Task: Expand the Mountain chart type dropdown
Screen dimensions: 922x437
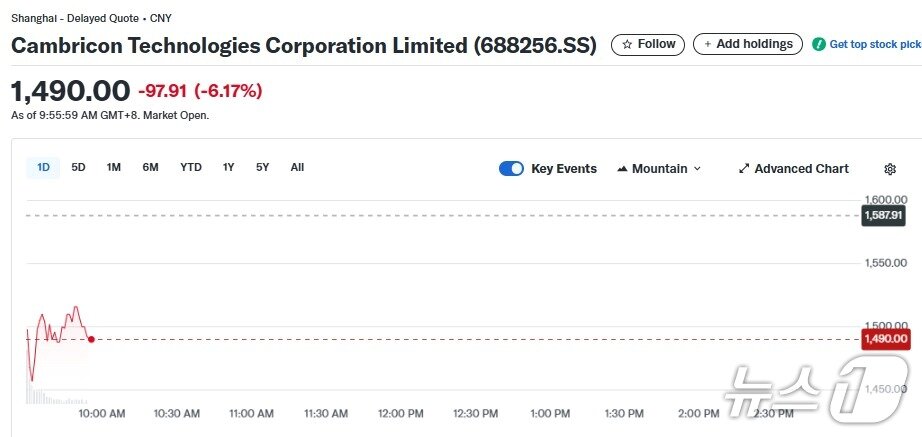Action: click(697, 169)
